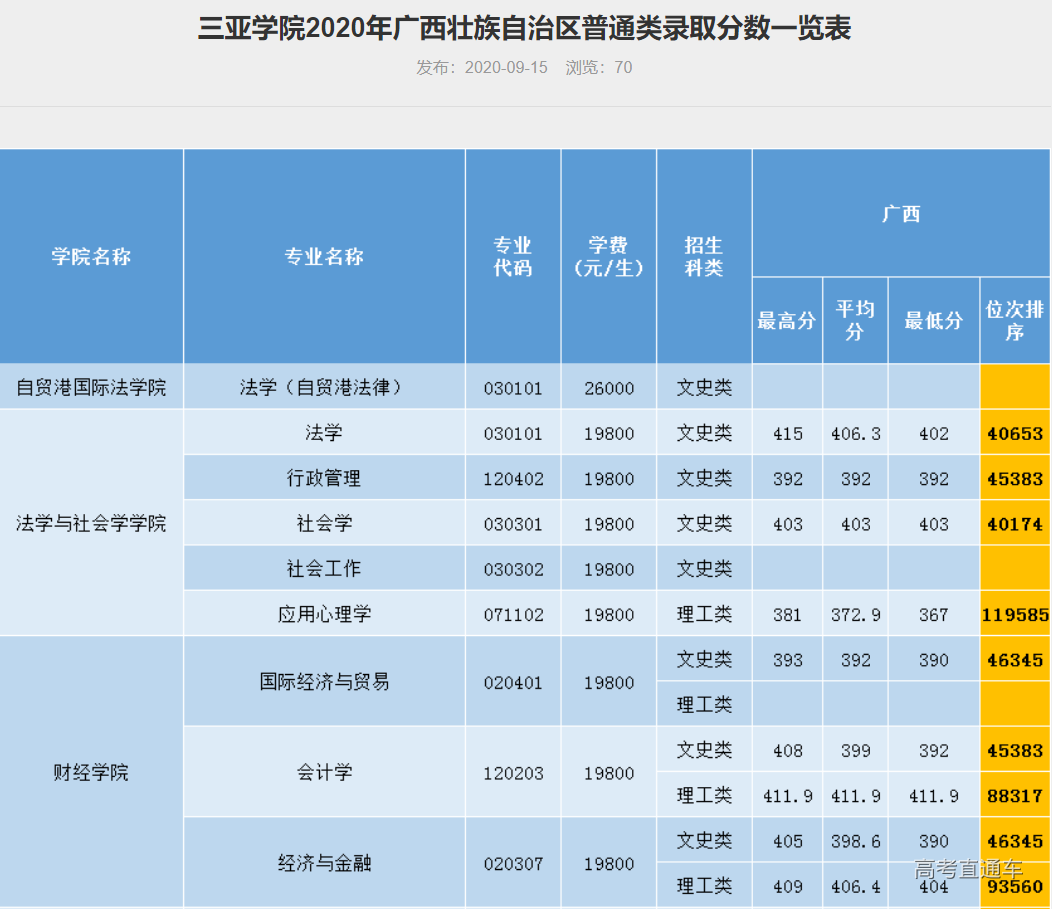
Task: Select the 招生科类 column header
Action: click(703, 256)
